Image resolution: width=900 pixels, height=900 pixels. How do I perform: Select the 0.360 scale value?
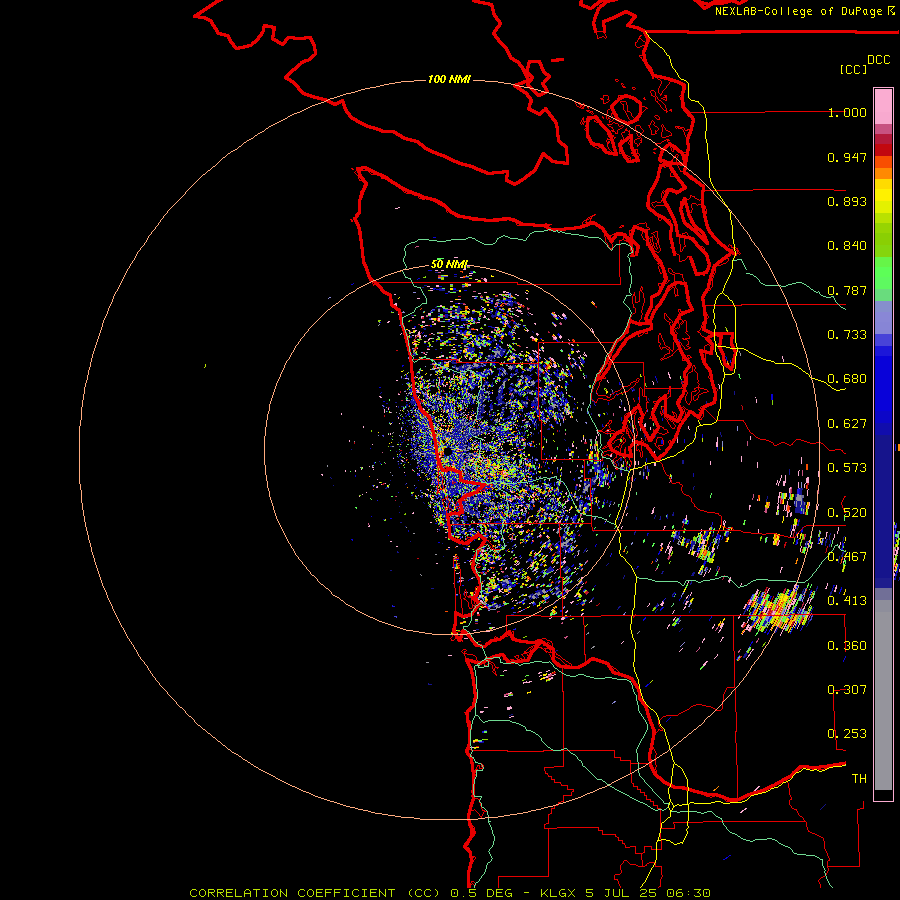[847, 646]
